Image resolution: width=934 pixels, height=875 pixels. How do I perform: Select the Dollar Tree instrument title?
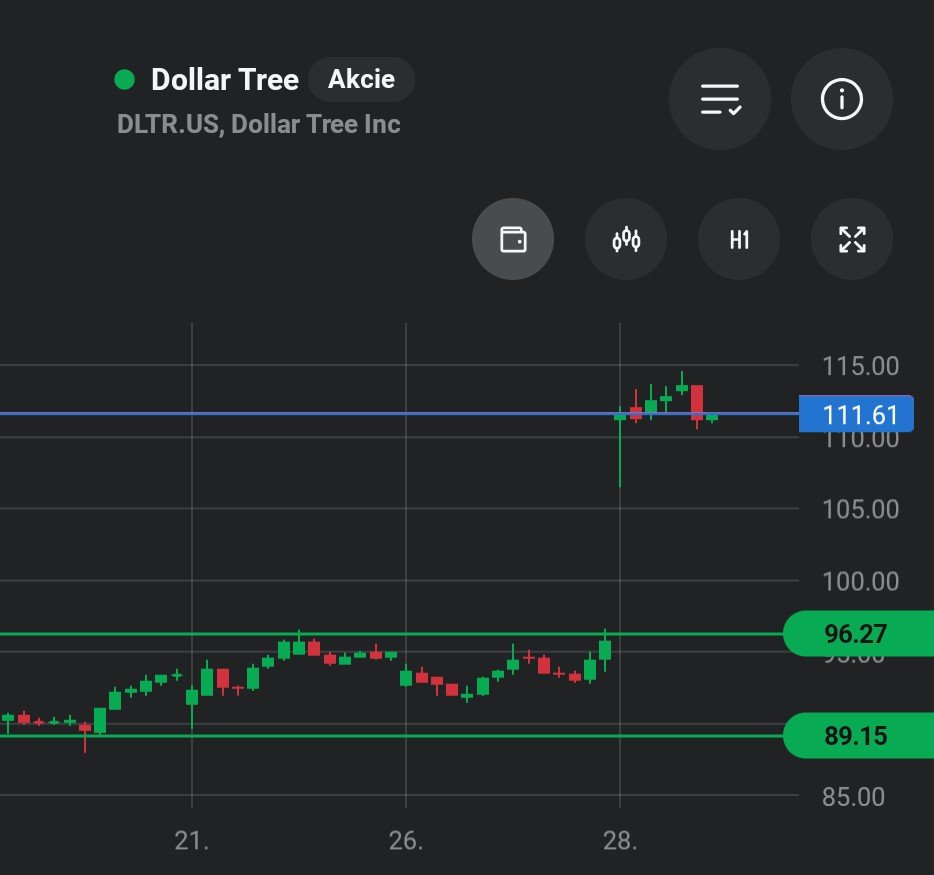coord(225,79)
